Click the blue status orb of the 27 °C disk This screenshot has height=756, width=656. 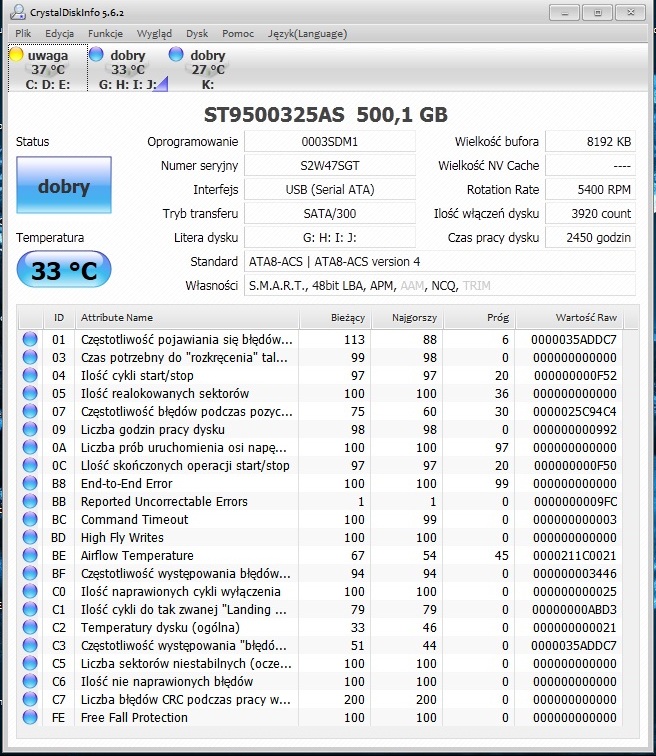176,54
